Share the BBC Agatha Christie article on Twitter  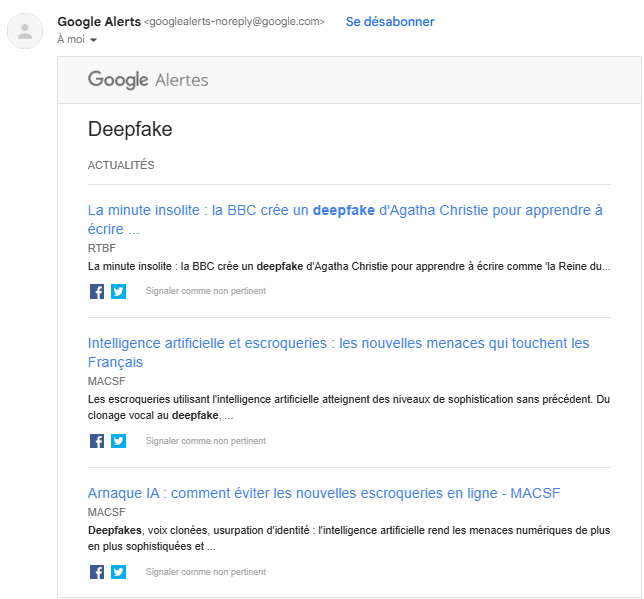tap(118, 291)
